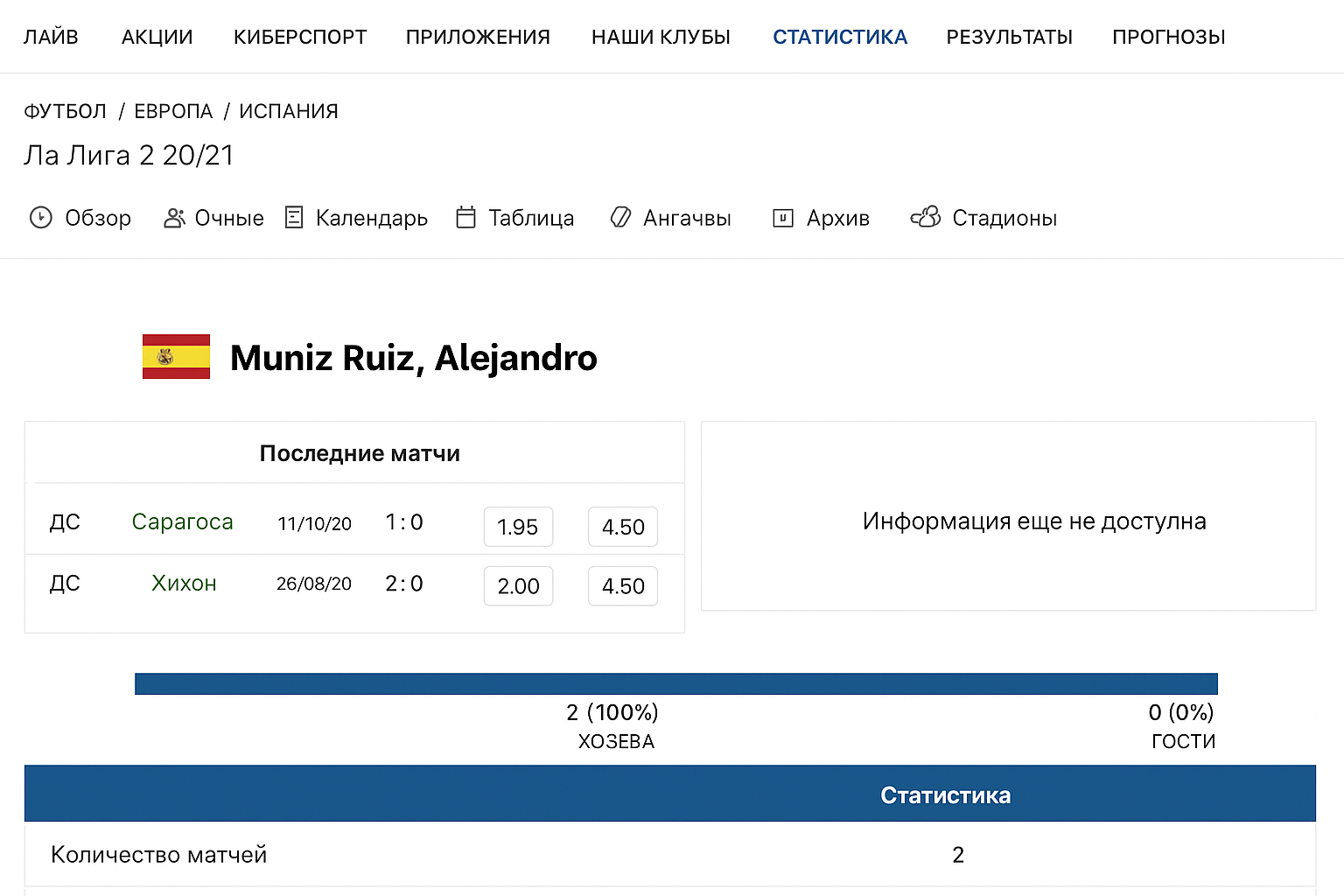Select the 1.95 odds button
This screenshot has width=1344, height=896.
click(x=518, y=527)
